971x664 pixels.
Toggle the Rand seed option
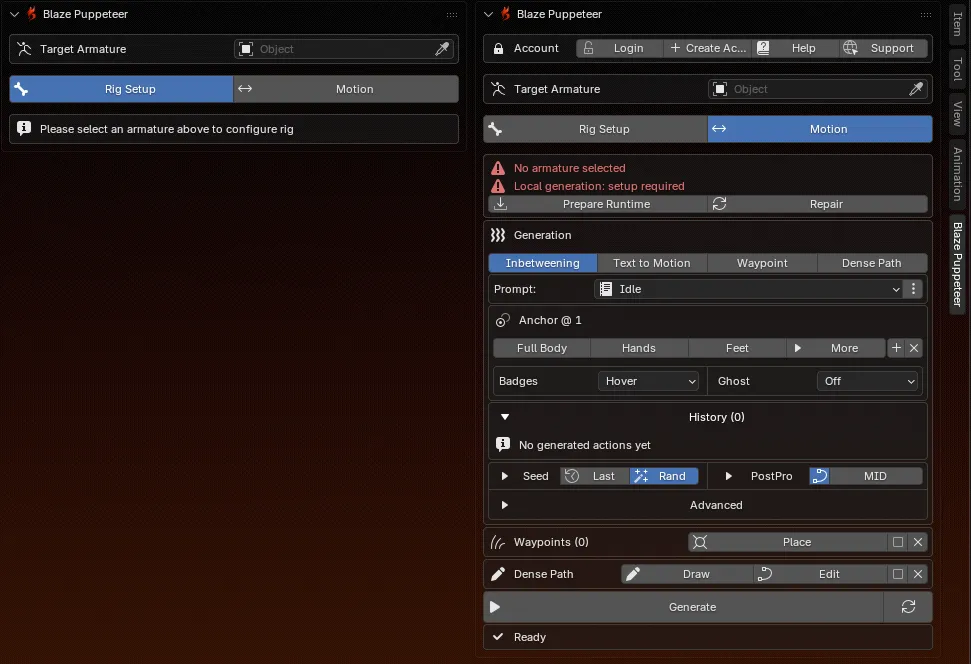(664, 476)
